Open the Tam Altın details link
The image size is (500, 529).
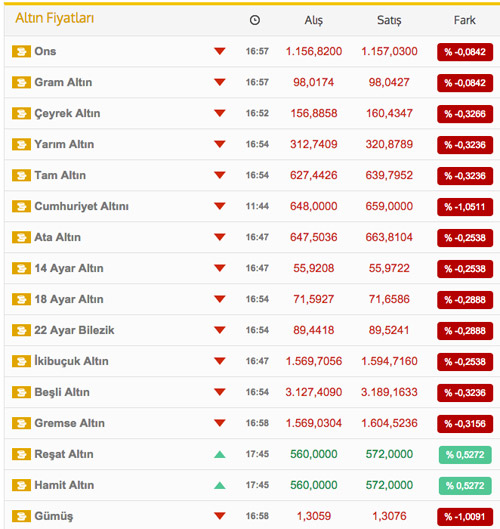click(x=60, y=175)
